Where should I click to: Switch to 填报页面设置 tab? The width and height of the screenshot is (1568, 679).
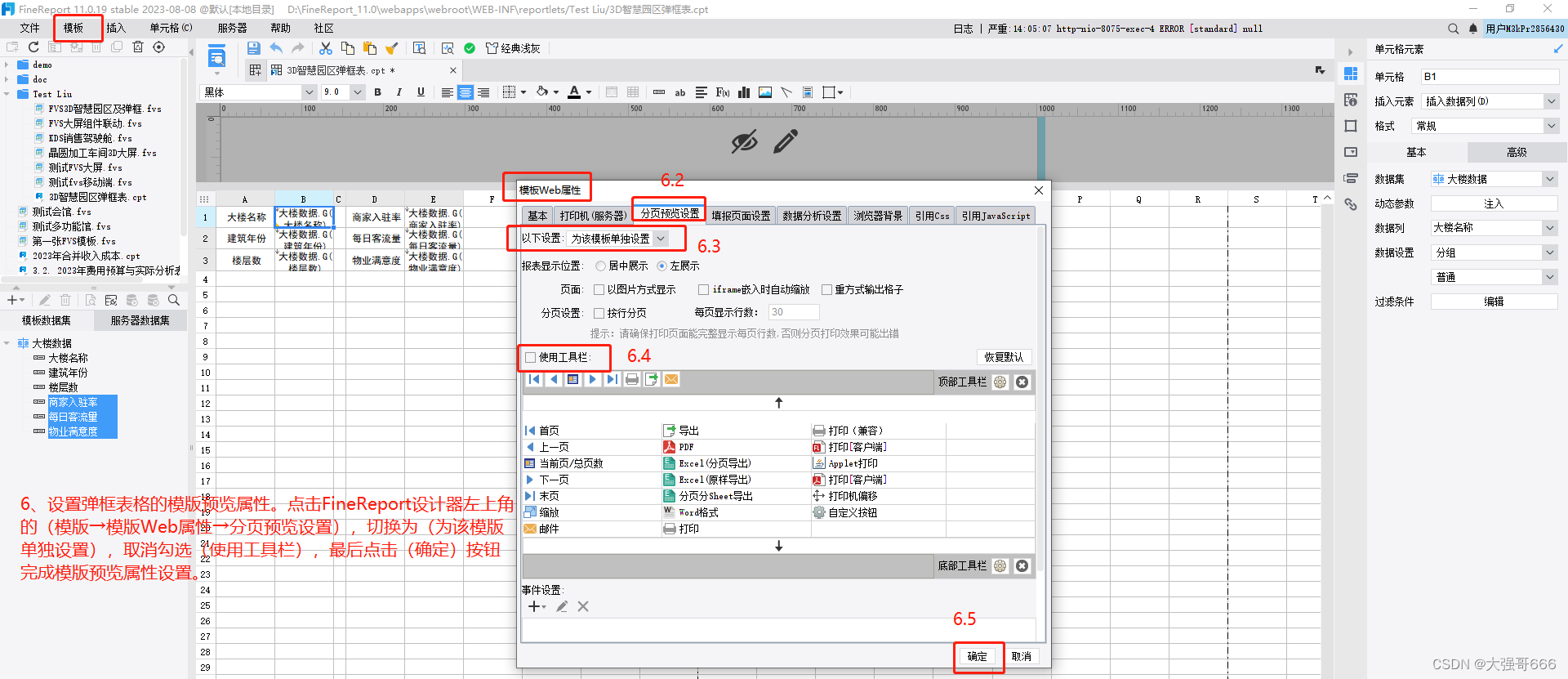click(741, 216)
